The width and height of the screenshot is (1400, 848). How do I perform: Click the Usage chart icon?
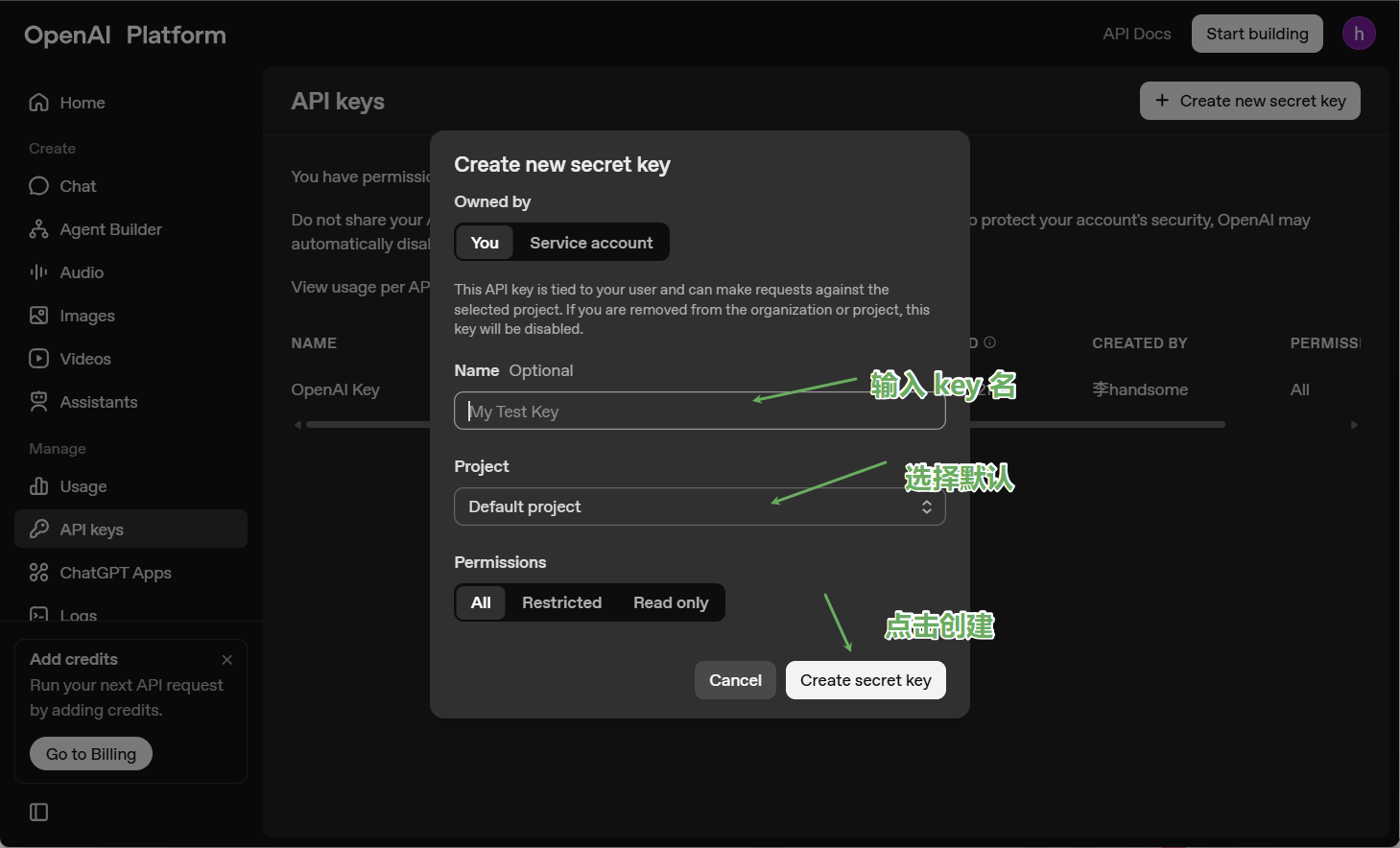pos(38,486)
